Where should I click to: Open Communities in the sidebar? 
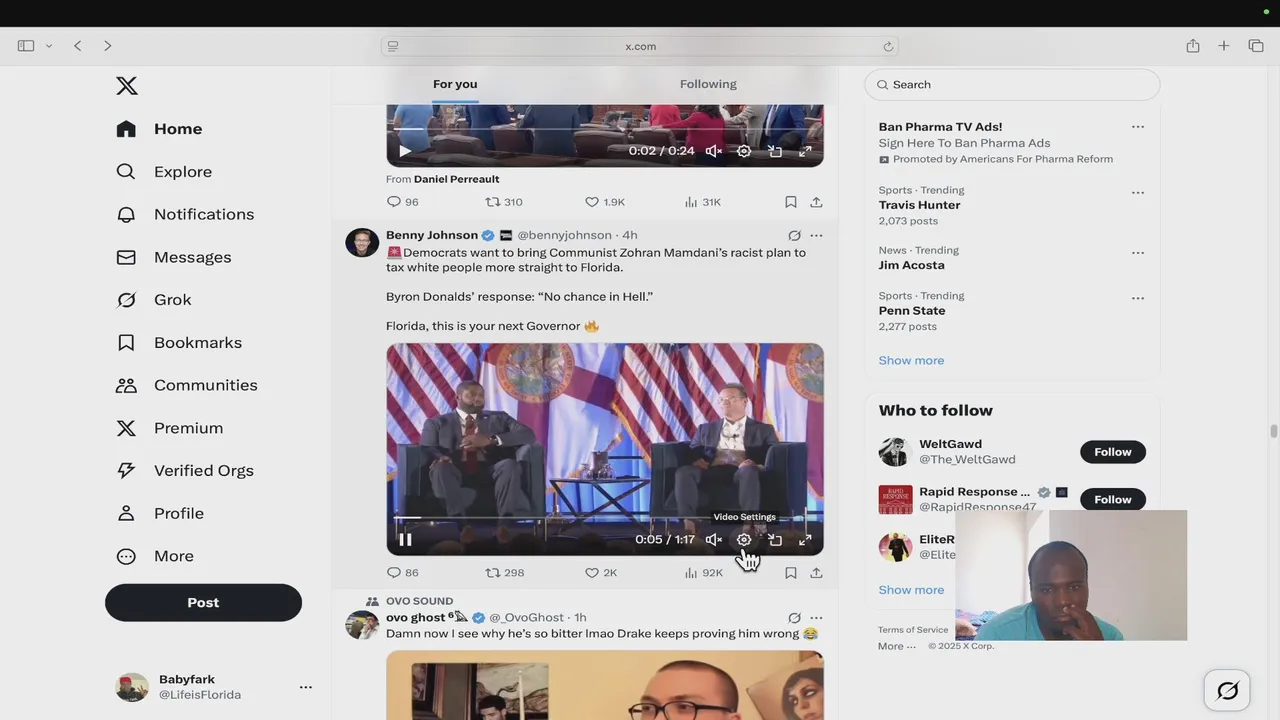[186, 385]
